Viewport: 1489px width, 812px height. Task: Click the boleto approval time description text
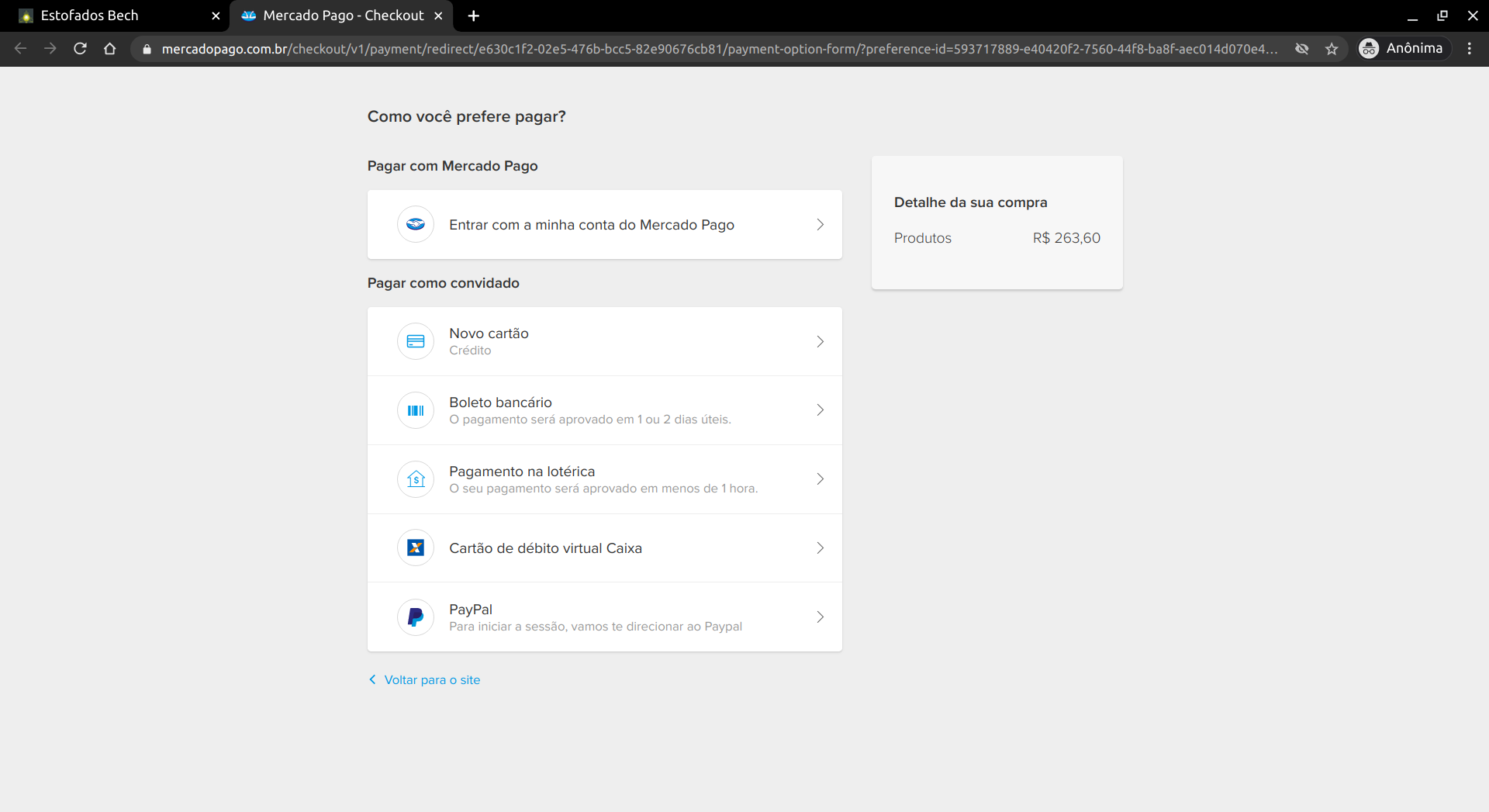[590, 420]
